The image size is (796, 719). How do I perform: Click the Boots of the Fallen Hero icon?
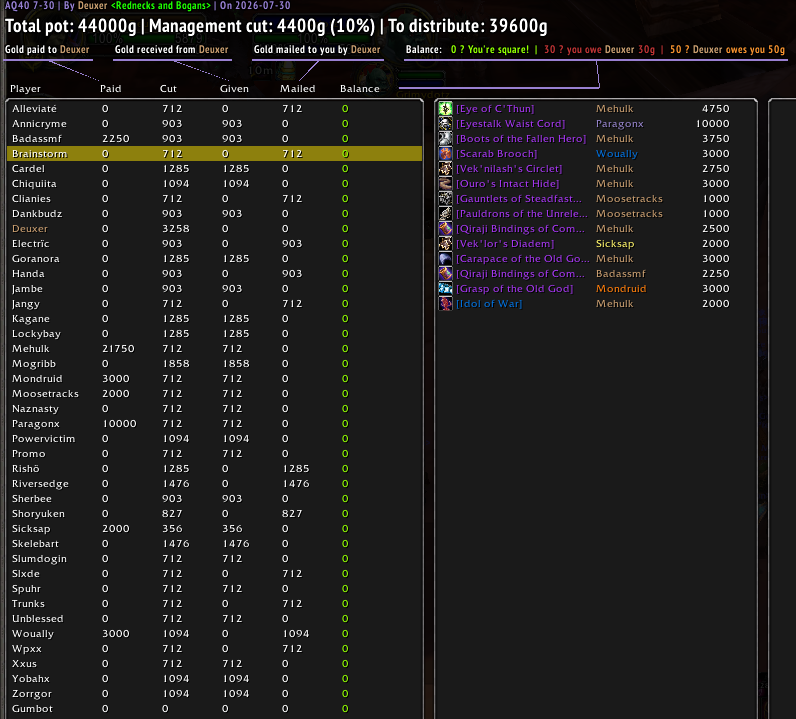445,139
